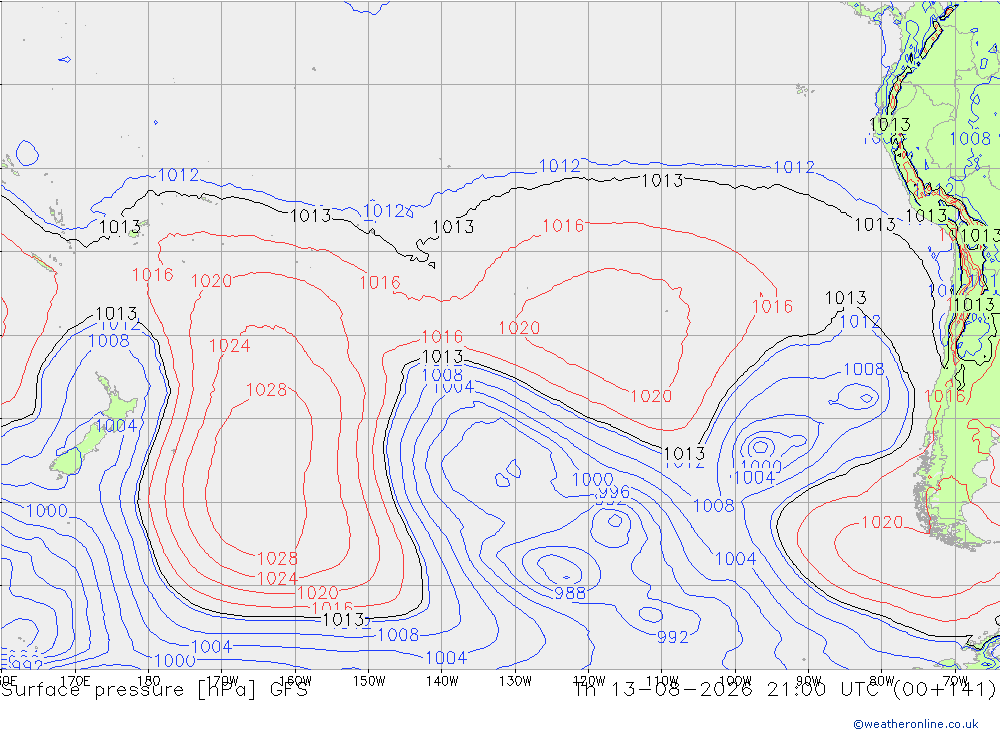Click the blue 1008 label over northern South America
Image resolution: width=1000 pixels, height=733 pixels.
coord(970,138)
